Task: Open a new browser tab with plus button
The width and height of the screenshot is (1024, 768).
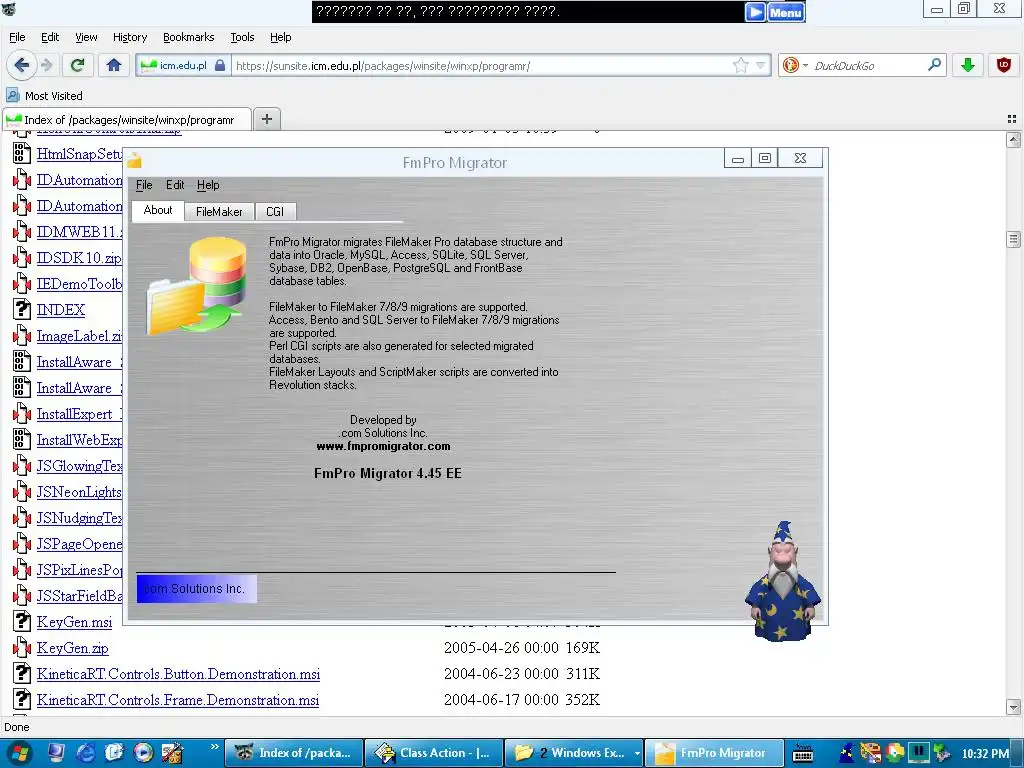Action: point(266,119)
